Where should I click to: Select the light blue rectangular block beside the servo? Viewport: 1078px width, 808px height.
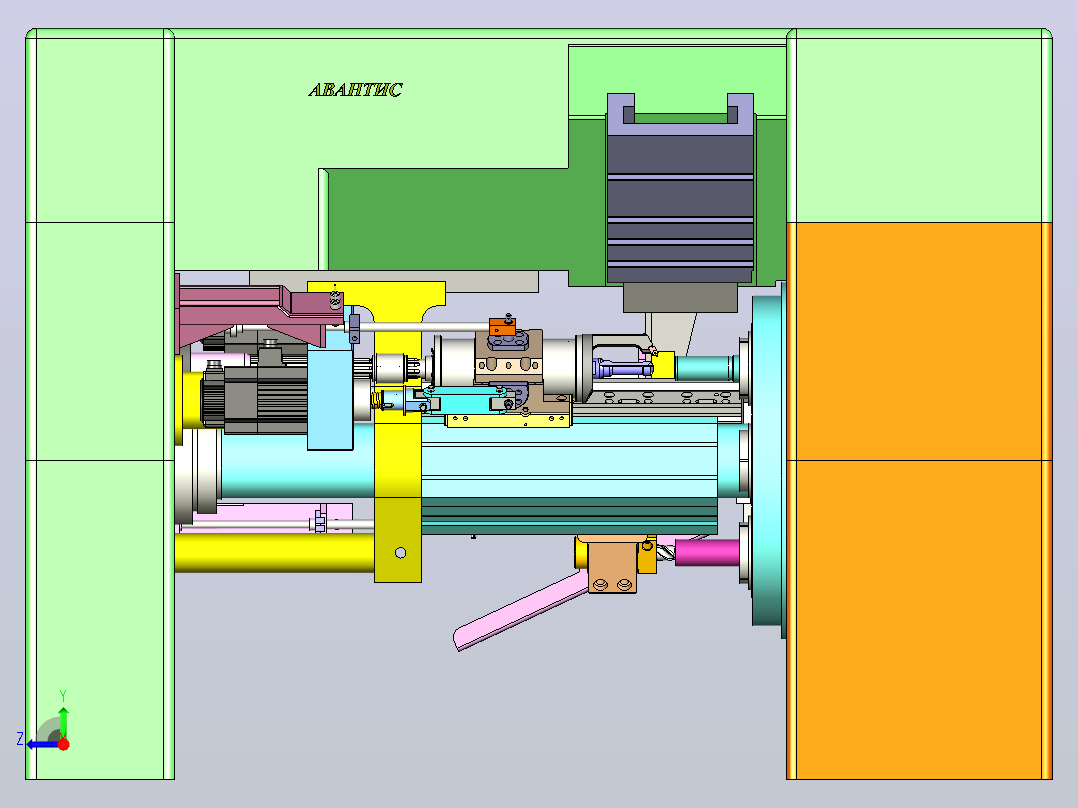[x=330, y=399]
